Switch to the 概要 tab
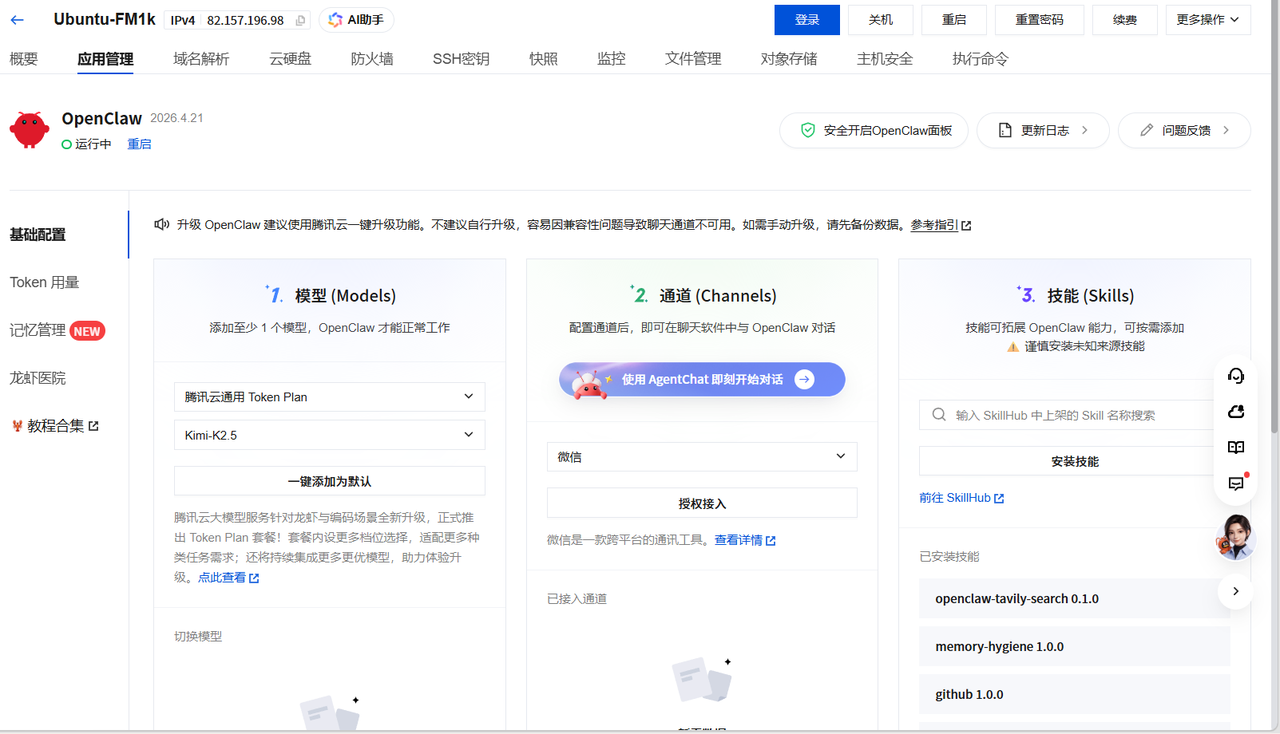The width and height of the screenshot is (1280, 734). [24, 59]
